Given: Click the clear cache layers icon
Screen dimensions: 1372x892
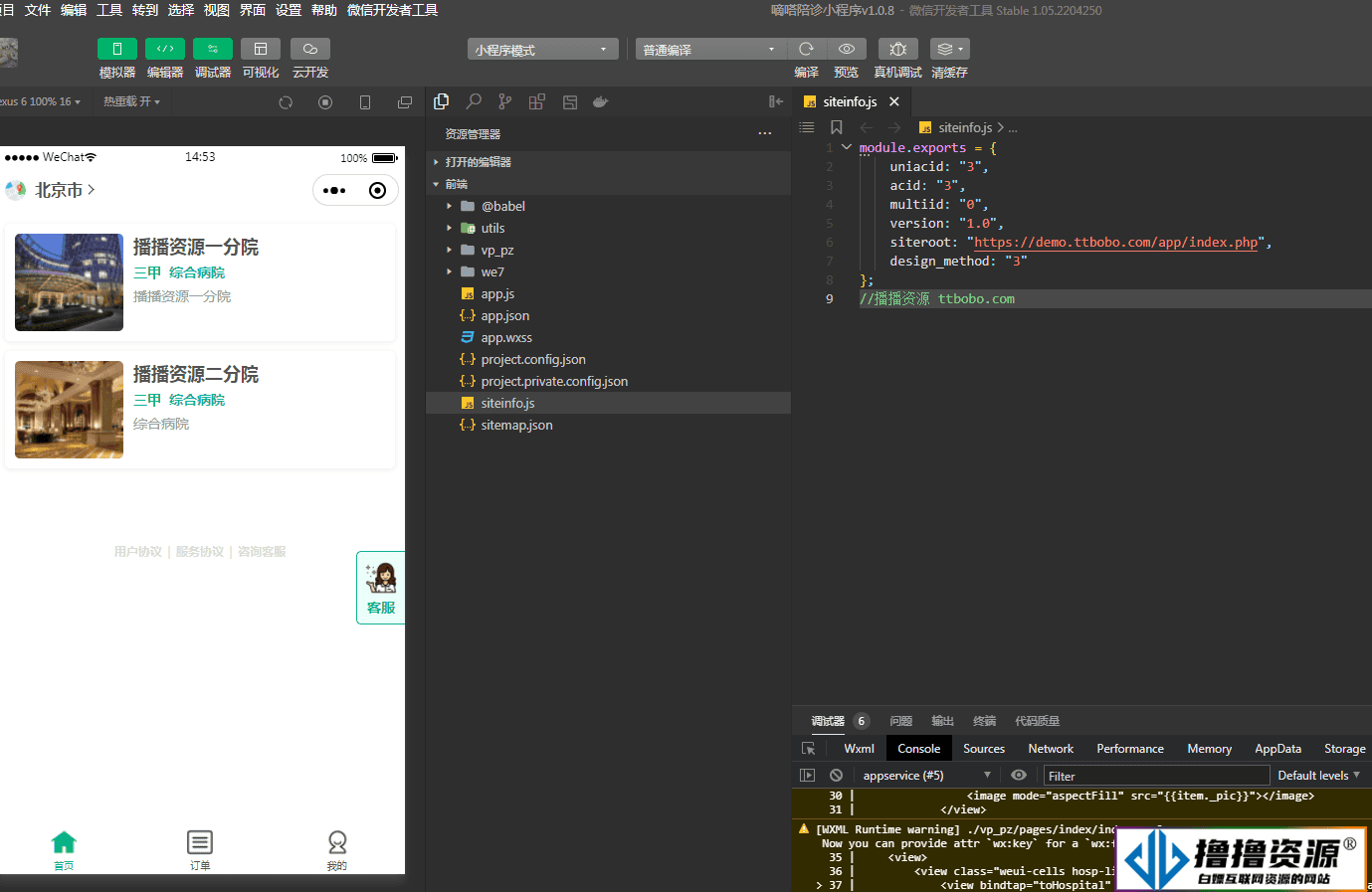Looking at the screenshot, I should coord(949,49).
